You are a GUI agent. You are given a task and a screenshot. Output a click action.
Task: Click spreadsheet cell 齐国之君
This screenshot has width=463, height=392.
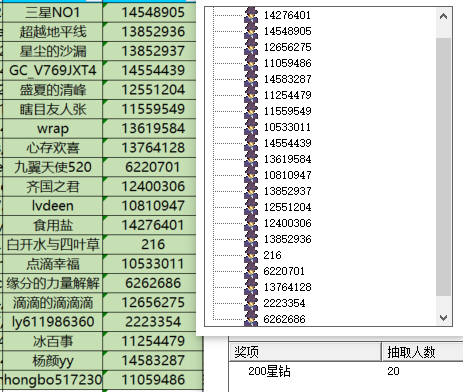pos(52,187)
